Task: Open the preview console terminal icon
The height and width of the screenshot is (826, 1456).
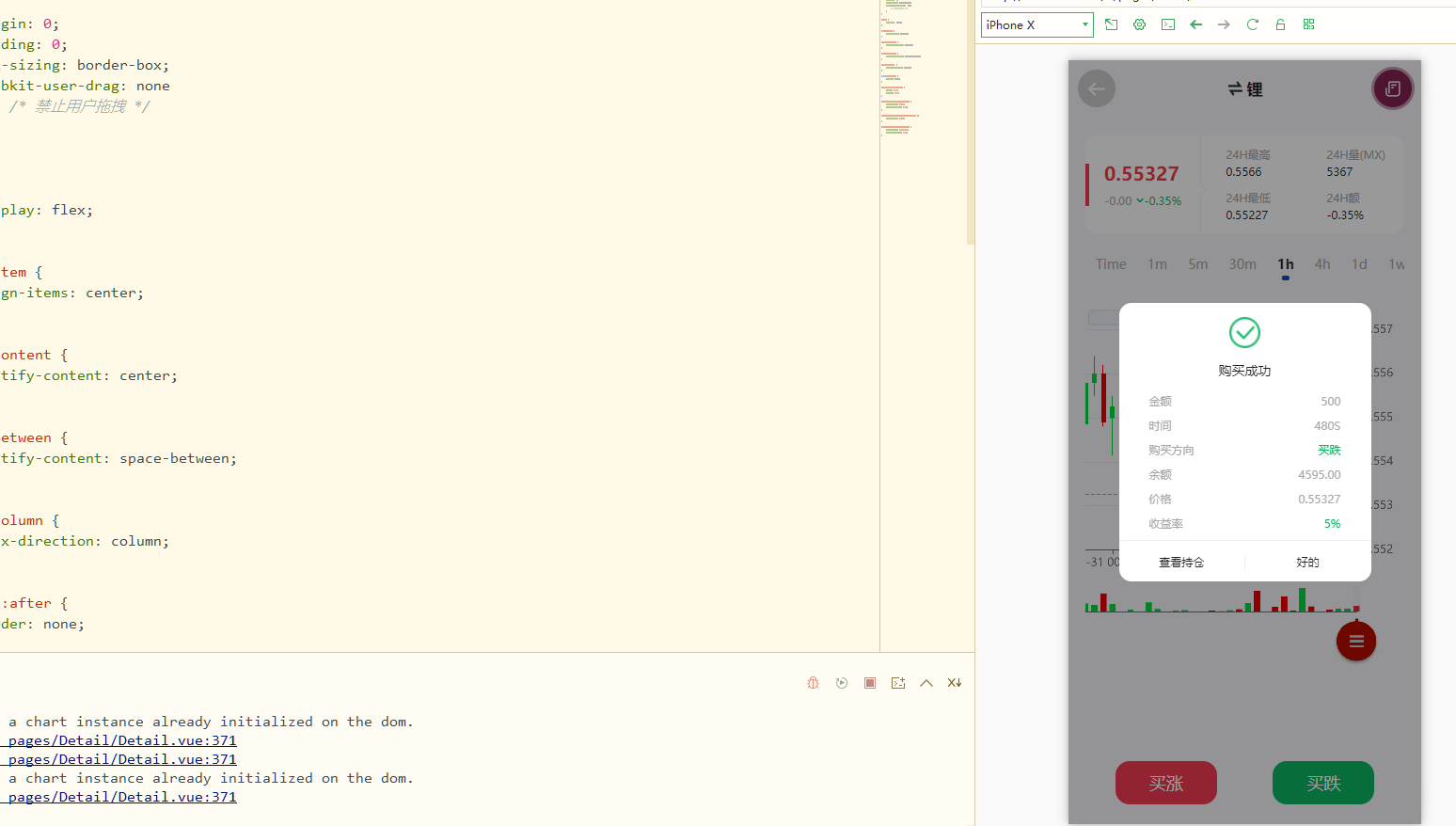Action: coord(1167,24)
